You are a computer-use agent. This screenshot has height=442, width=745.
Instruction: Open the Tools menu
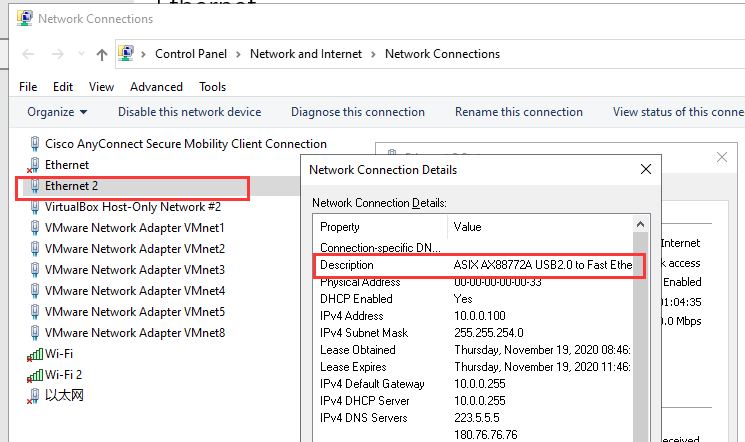[x=212, y=87]
